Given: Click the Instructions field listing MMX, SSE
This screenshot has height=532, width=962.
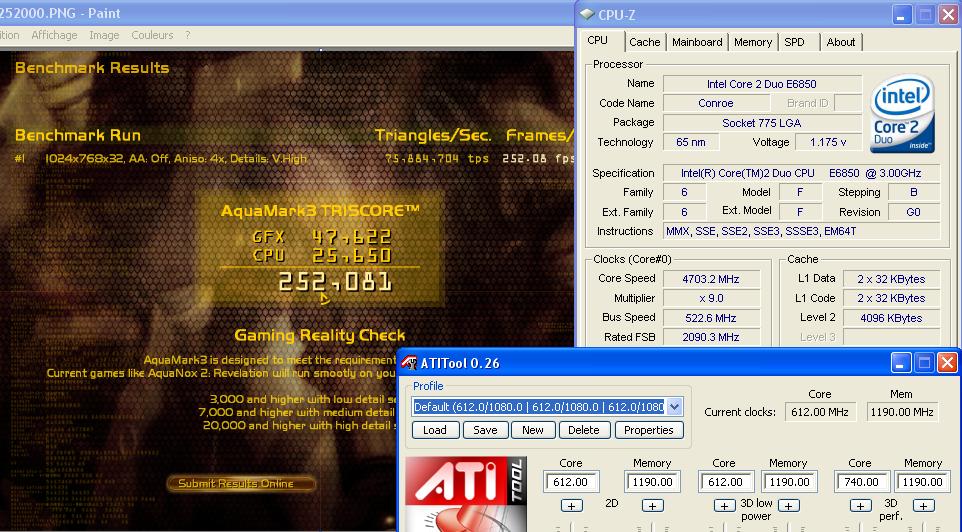Looking at the screenshot, I should point(802,231).
